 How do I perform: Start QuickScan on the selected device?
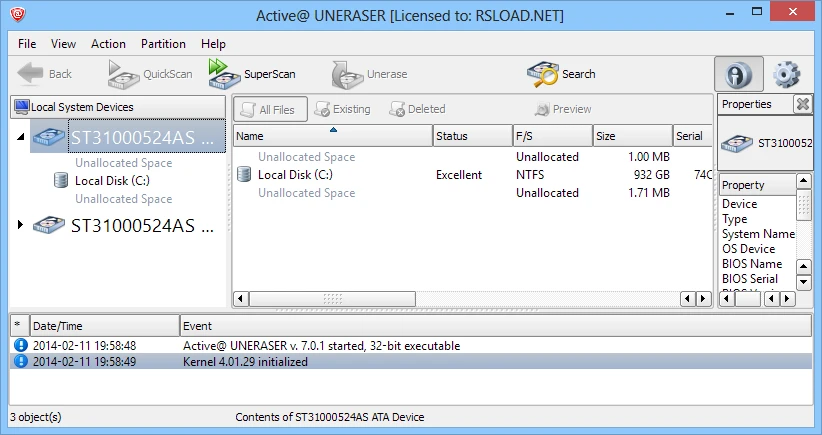click(x=149, y=74)
